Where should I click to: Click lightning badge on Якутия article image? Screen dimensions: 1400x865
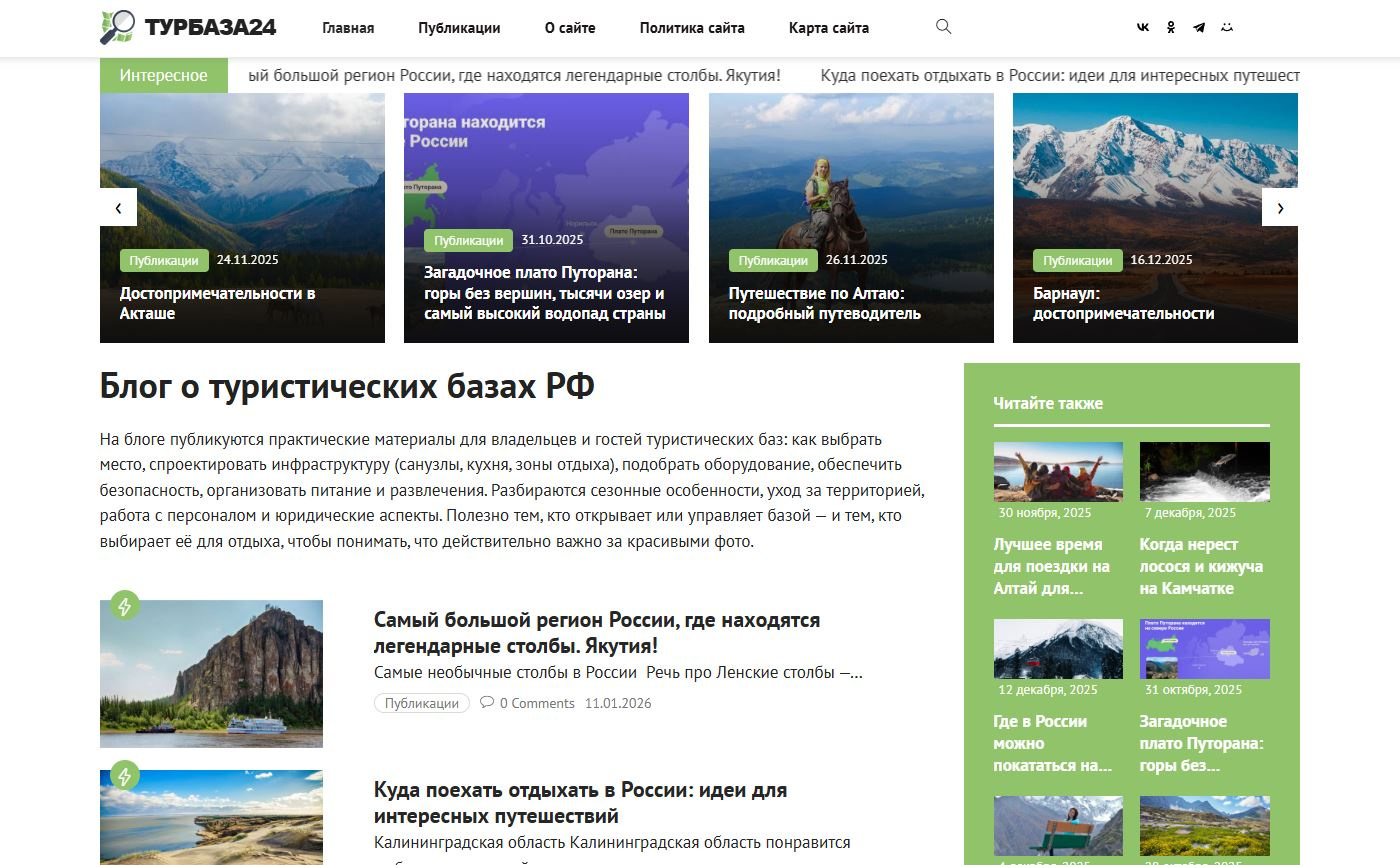[124, 605]
